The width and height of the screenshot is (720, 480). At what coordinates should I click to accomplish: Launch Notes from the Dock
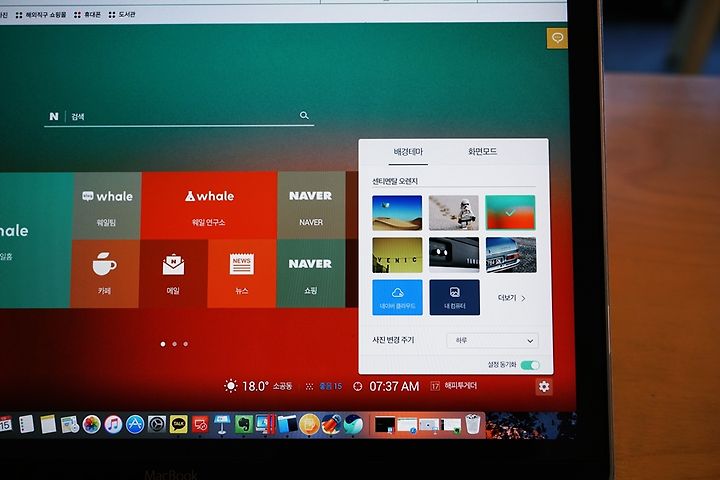click(x=48, y=424)
